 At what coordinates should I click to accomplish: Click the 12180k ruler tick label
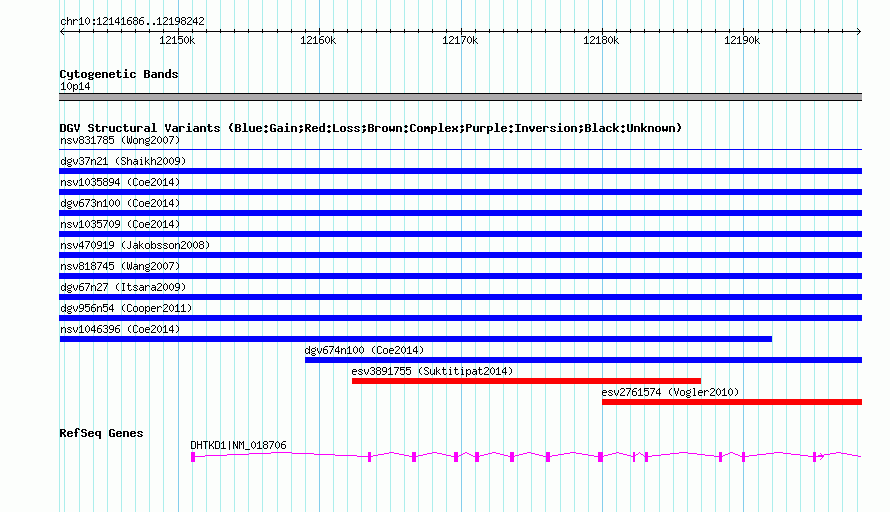[601, 40]
